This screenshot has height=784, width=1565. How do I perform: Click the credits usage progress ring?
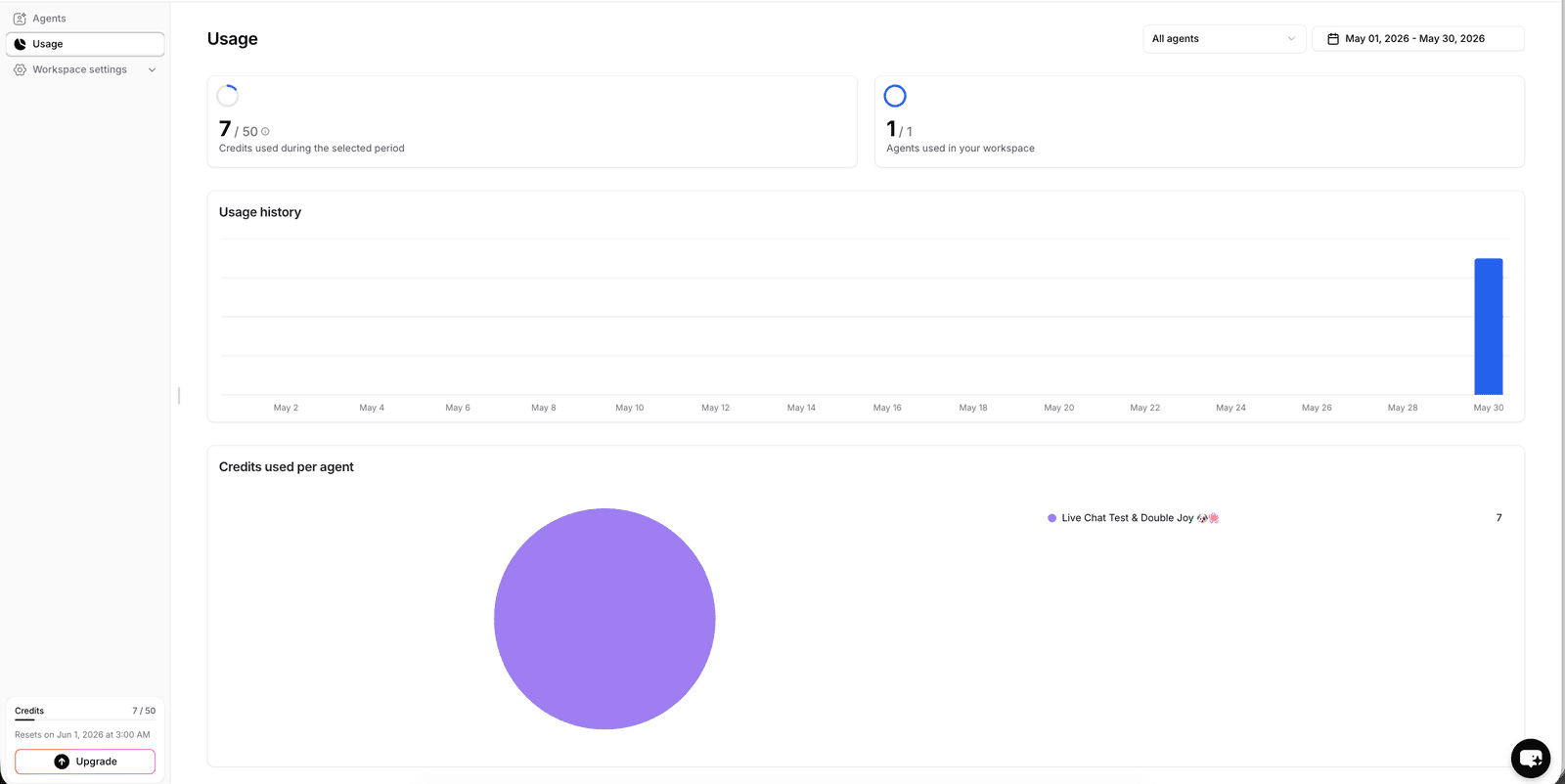tap(228, 96)
